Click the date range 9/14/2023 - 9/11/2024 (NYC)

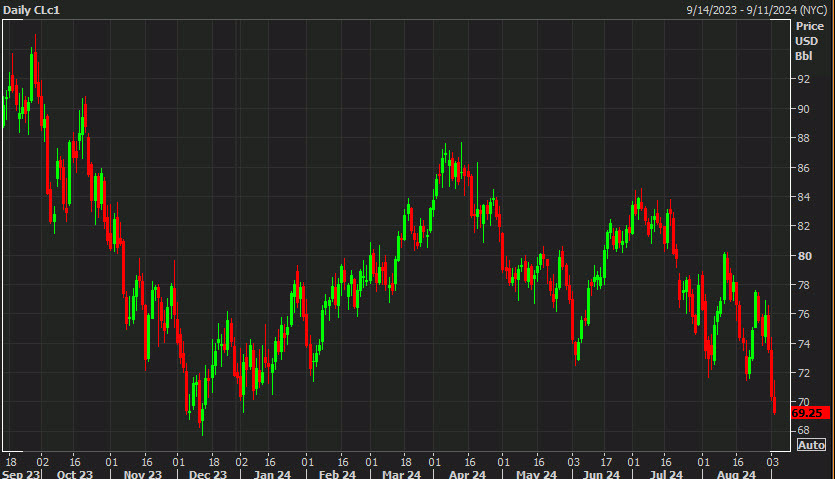756,10
